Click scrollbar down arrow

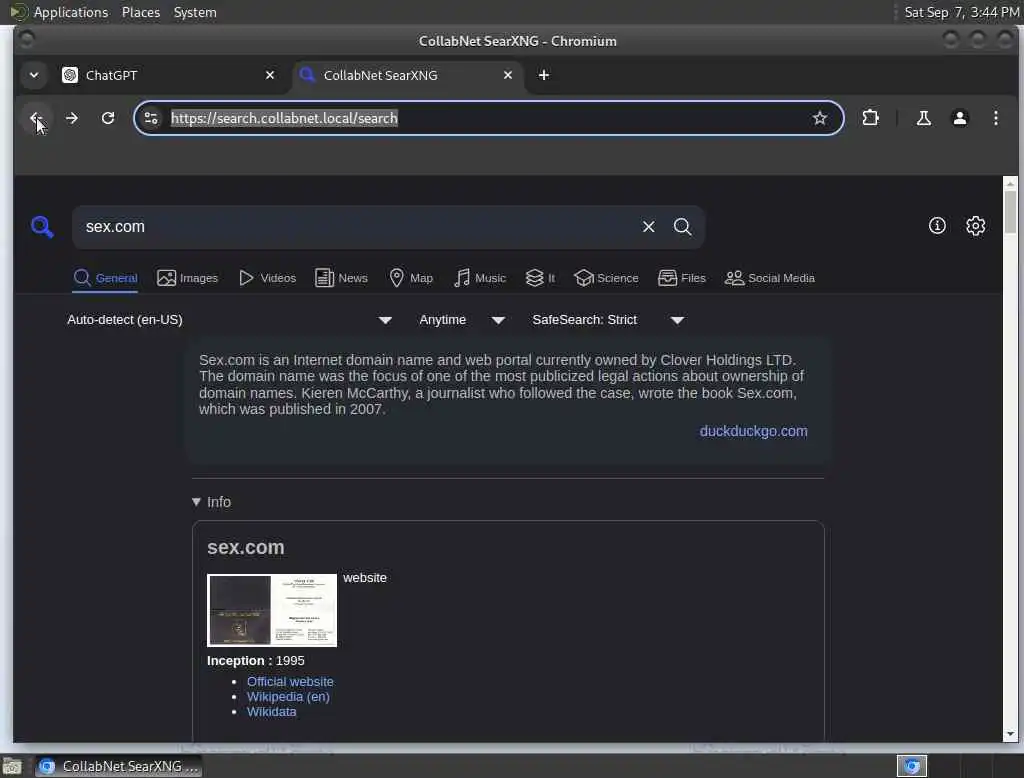tap(1010, 734)
